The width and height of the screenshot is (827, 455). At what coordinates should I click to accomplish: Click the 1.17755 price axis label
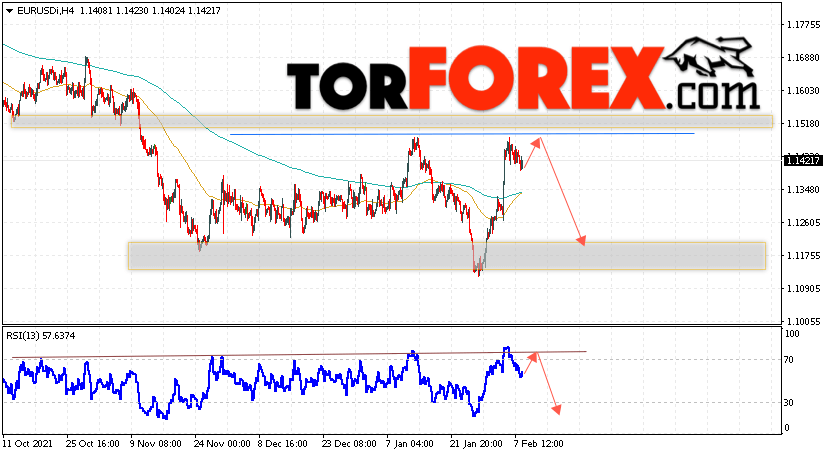[x=803, y=25]
